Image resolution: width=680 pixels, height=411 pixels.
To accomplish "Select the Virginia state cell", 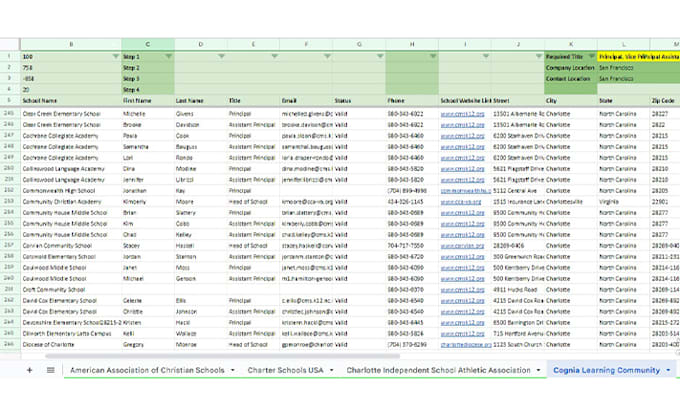I will pos(624,202).
